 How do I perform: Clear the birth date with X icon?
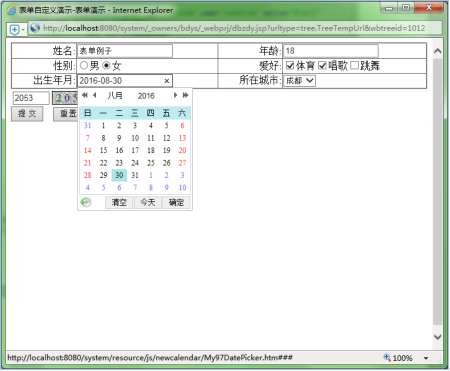point(167,81)
